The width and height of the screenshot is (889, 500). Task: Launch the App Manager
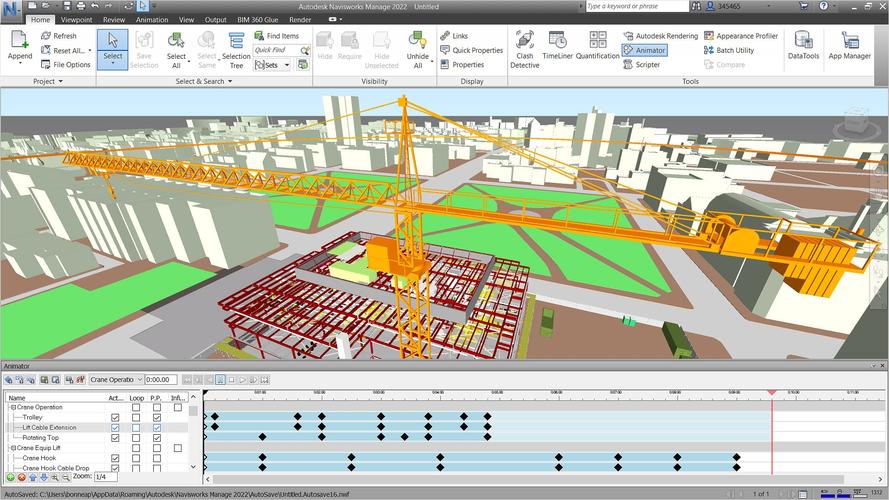[x=850, y=45]
